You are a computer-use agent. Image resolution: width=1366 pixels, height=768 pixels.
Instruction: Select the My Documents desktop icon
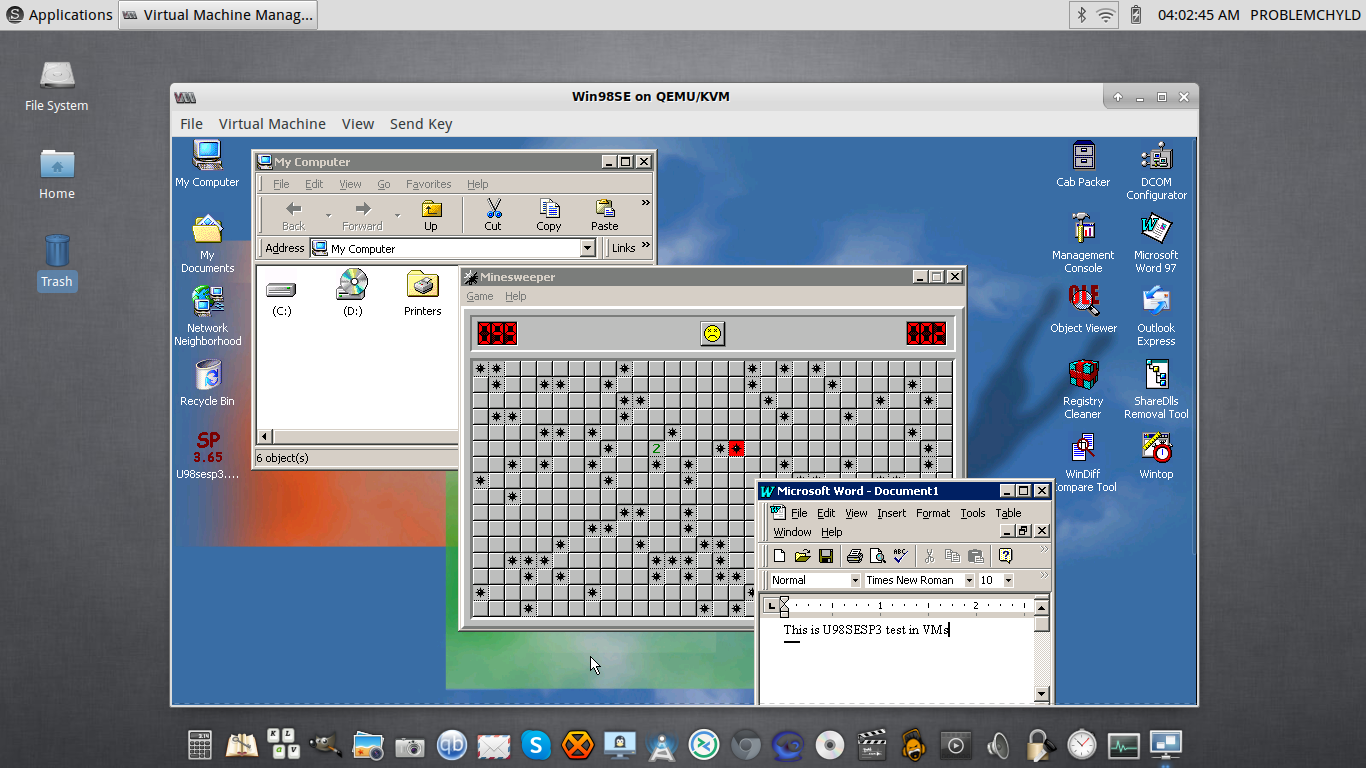[x=207, y=243]
